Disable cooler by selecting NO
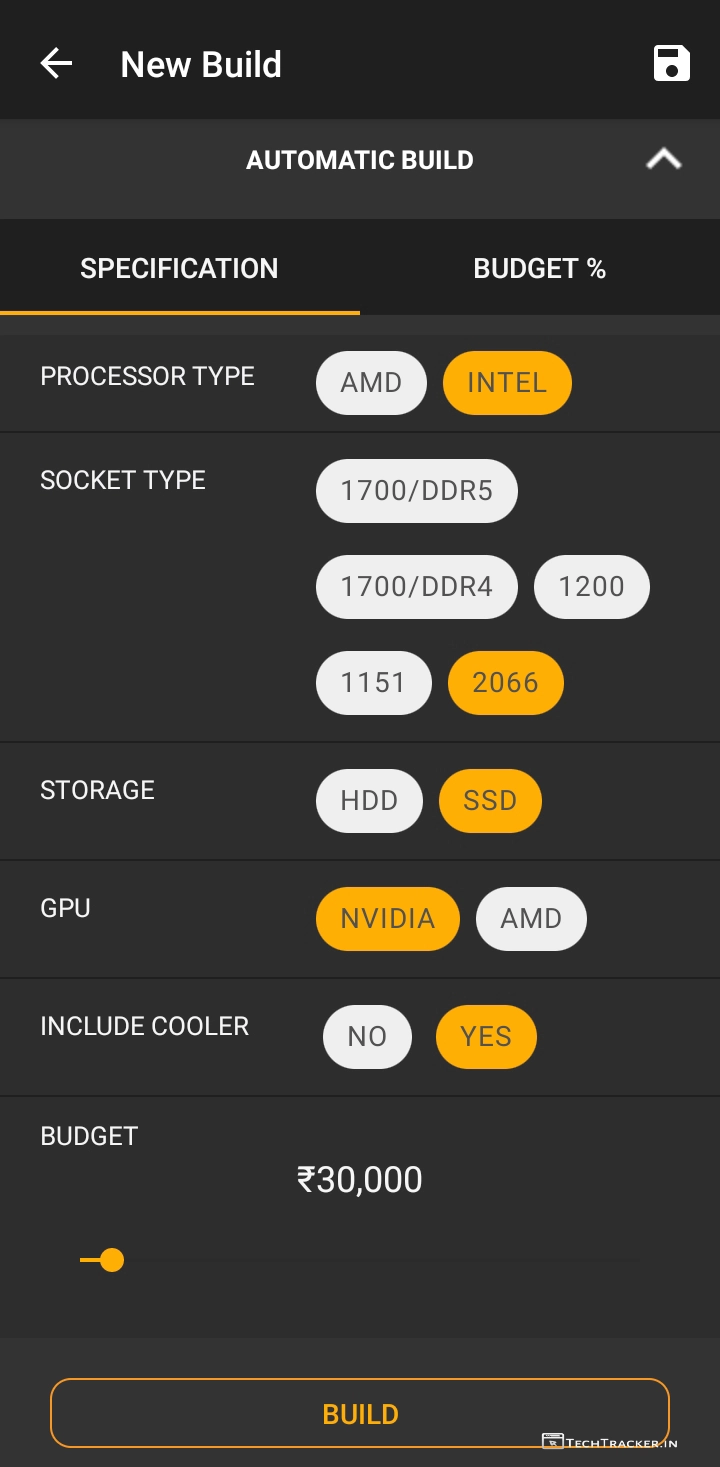Image resolution: width=720 pixels, height=1467 pixels. (x=367, y=1037)
